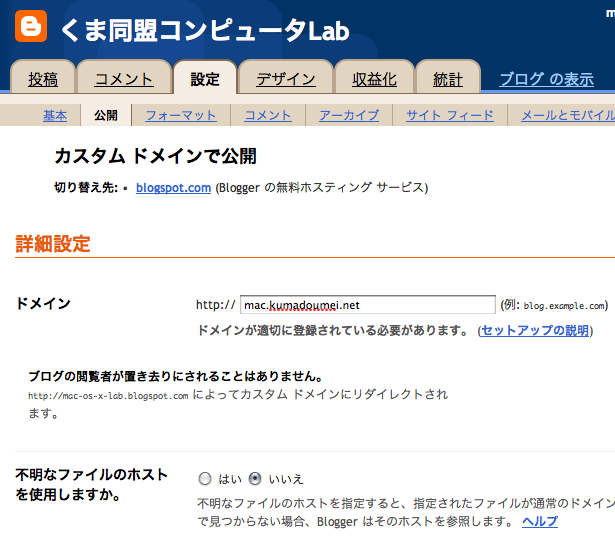The height and width of the screenshot is (549, 615).
Task: Open the ヘルプ link
Action: tap(540, 521)
